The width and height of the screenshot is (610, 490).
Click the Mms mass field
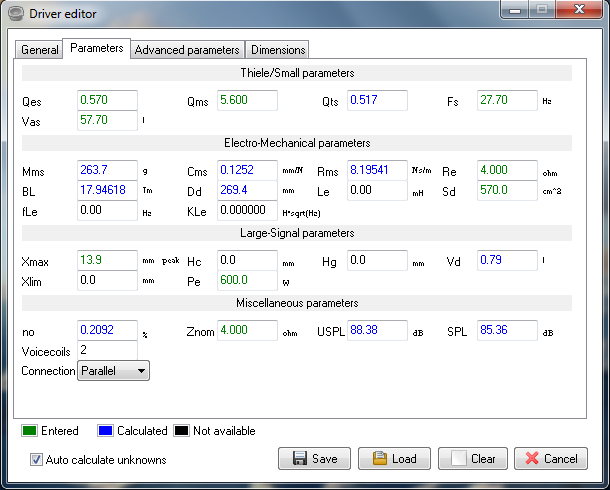[107, 170]
